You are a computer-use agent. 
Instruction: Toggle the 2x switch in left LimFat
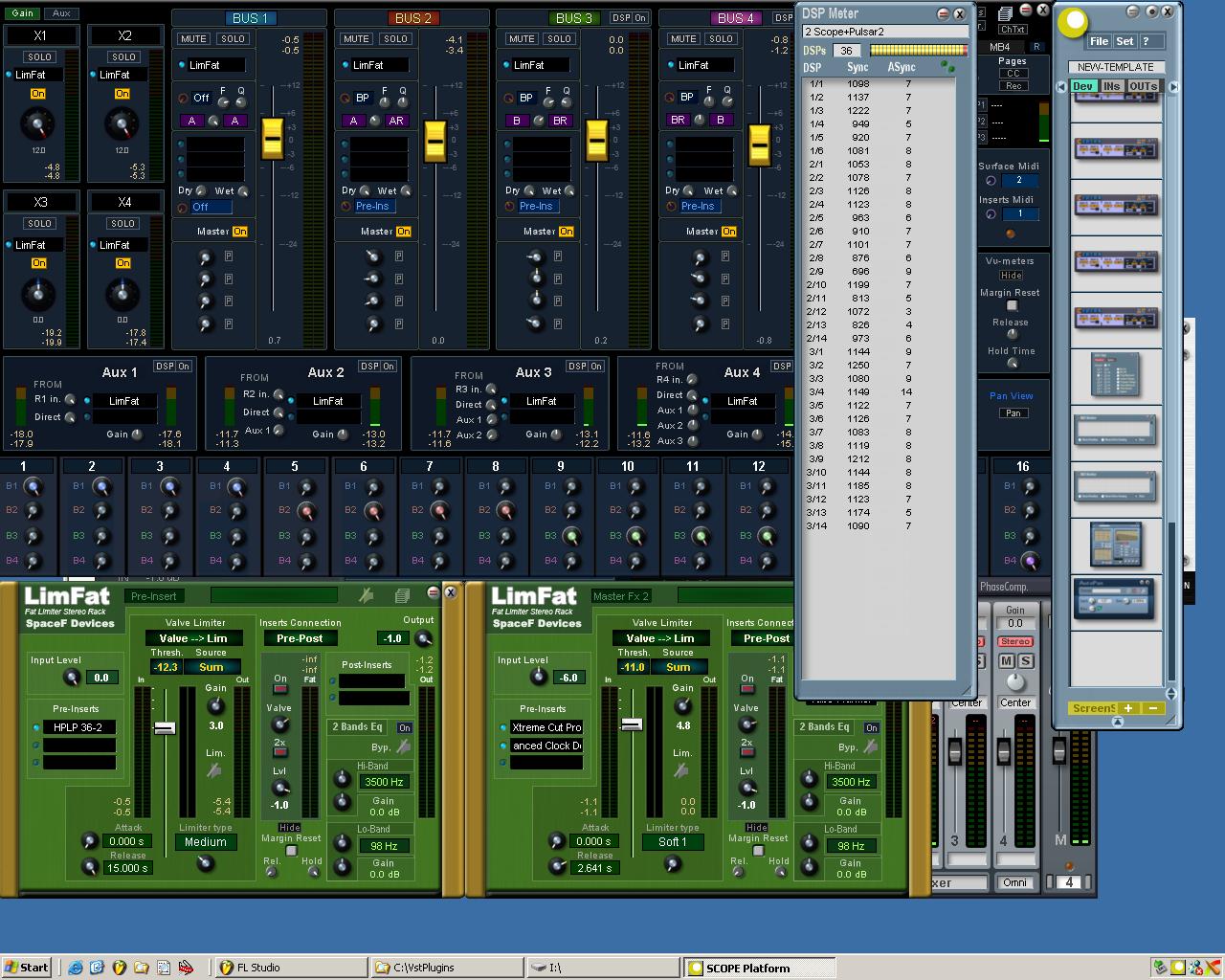pos(280,754)
